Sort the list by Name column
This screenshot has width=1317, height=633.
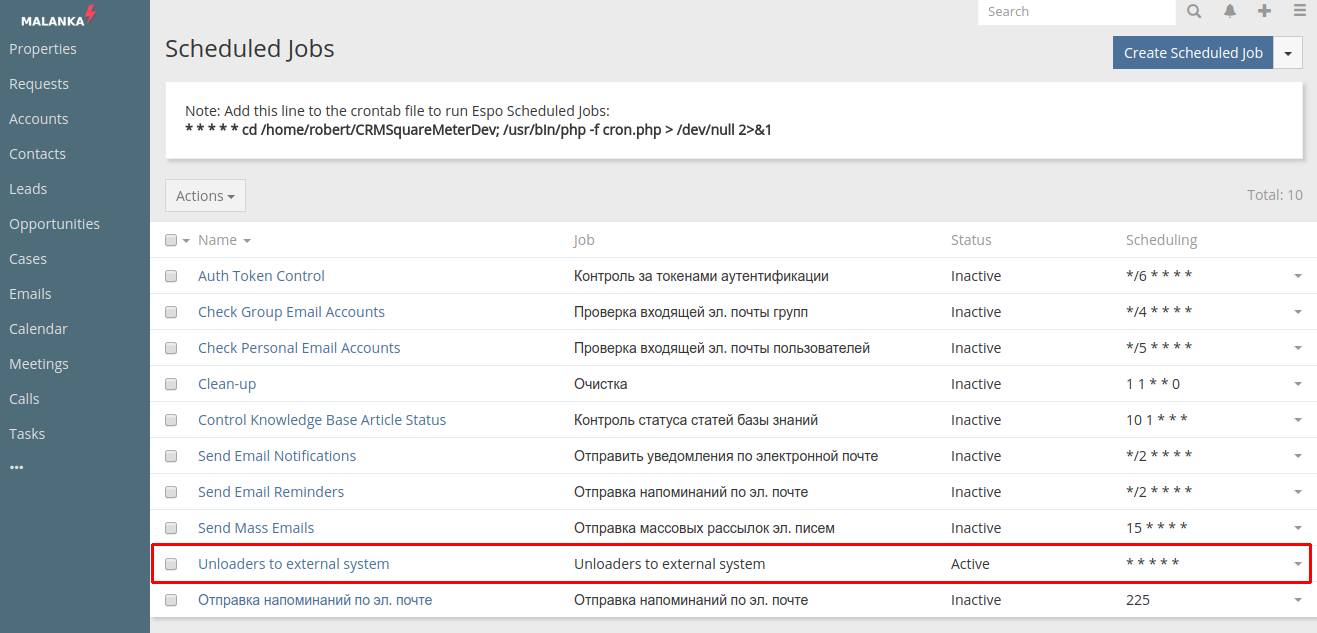click(x=218, y=240)
